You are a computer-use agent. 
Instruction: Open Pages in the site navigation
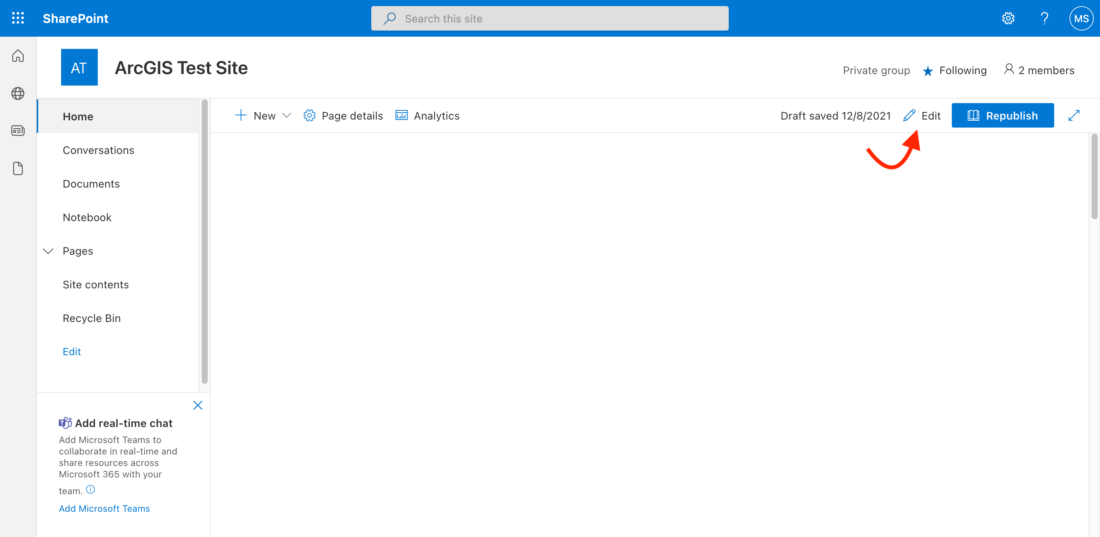(78, 251)
